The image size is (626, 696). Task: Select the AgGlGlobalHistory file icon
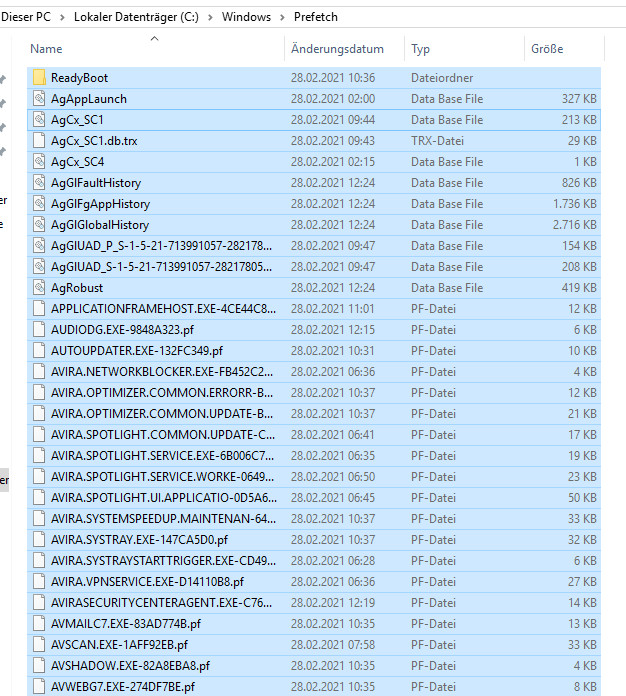[x=39, y=225]
